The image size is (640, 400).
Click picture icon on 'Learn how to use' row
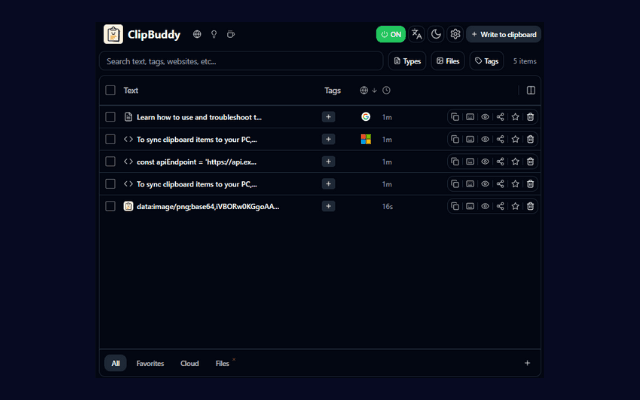pyautogui.click(x=470, y=117)
